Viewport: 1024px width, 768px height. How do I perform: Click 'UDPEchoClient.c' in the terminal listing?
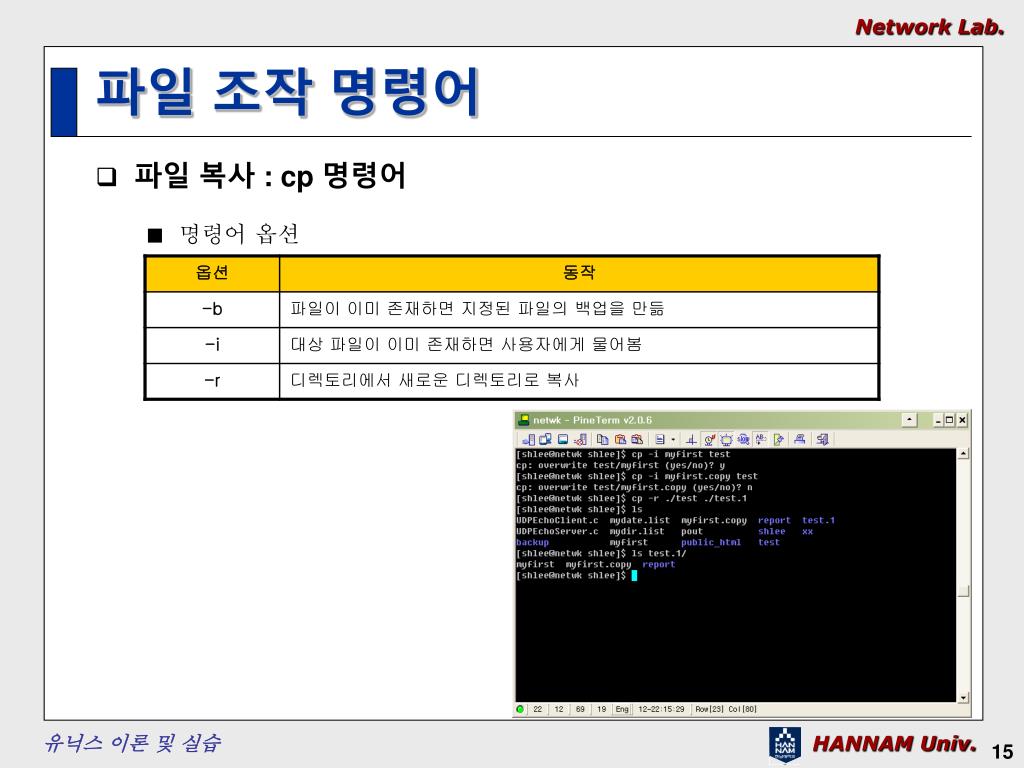557,520
